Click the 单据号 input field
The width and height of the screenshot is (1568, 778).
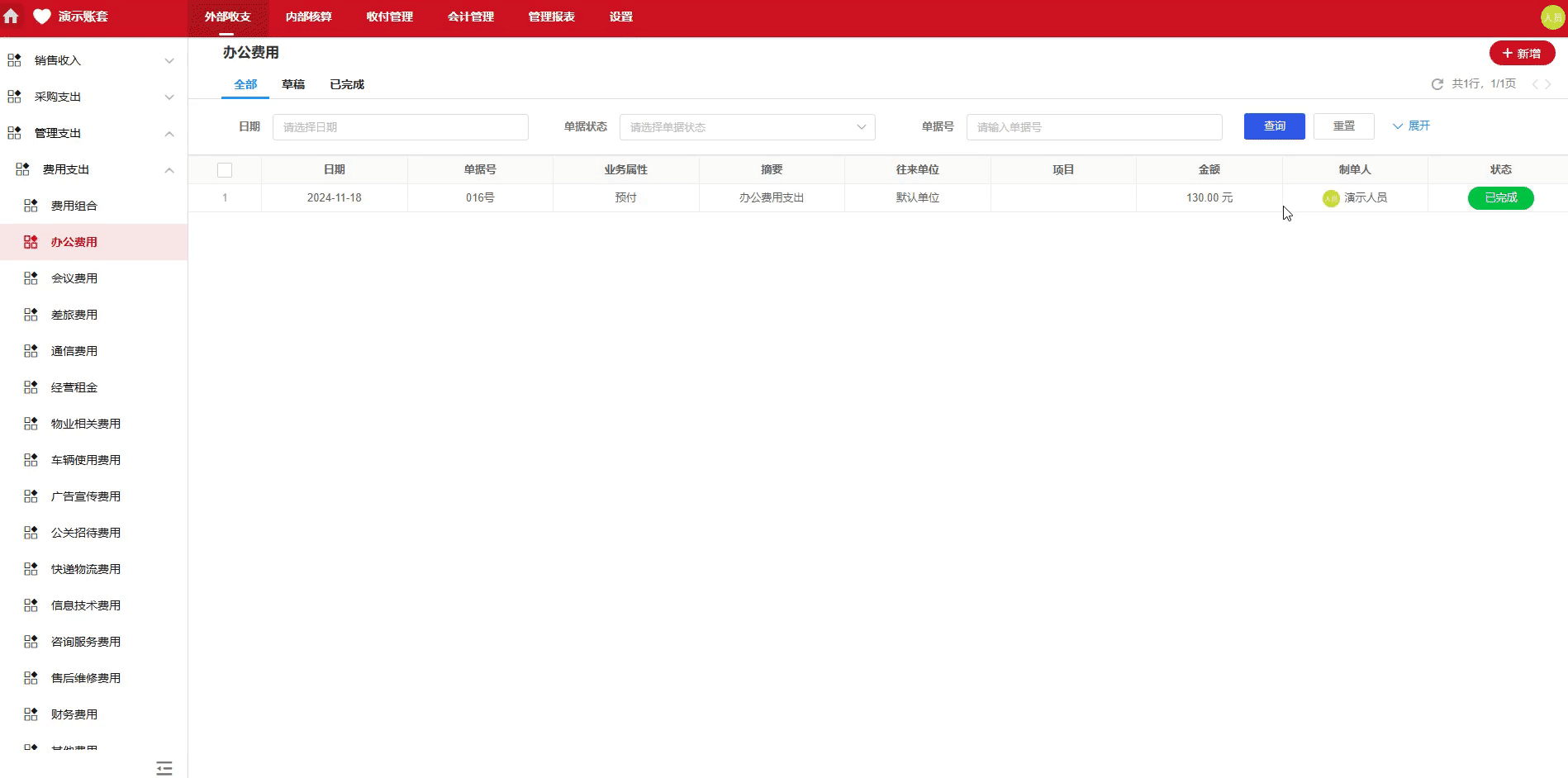[x=1094, y=126]
